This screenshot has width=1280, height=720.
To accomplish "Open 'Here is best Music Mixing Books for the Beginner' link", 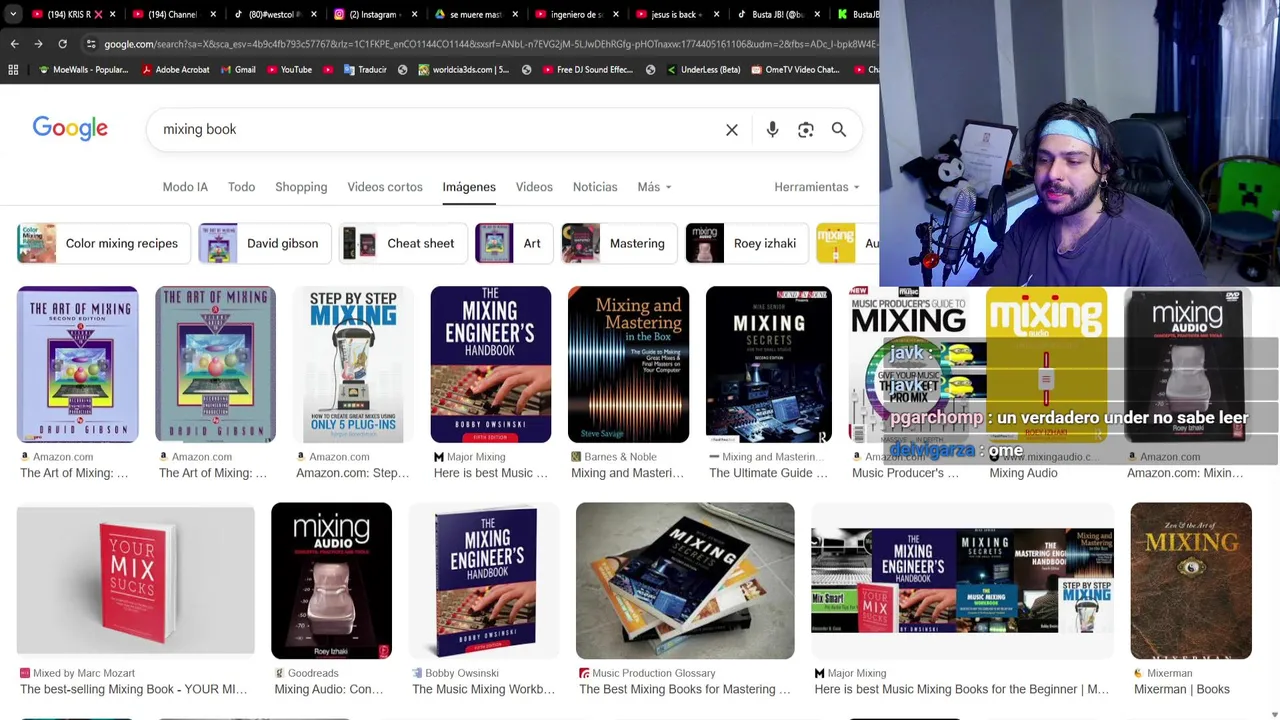I will (x=961, y=689).
